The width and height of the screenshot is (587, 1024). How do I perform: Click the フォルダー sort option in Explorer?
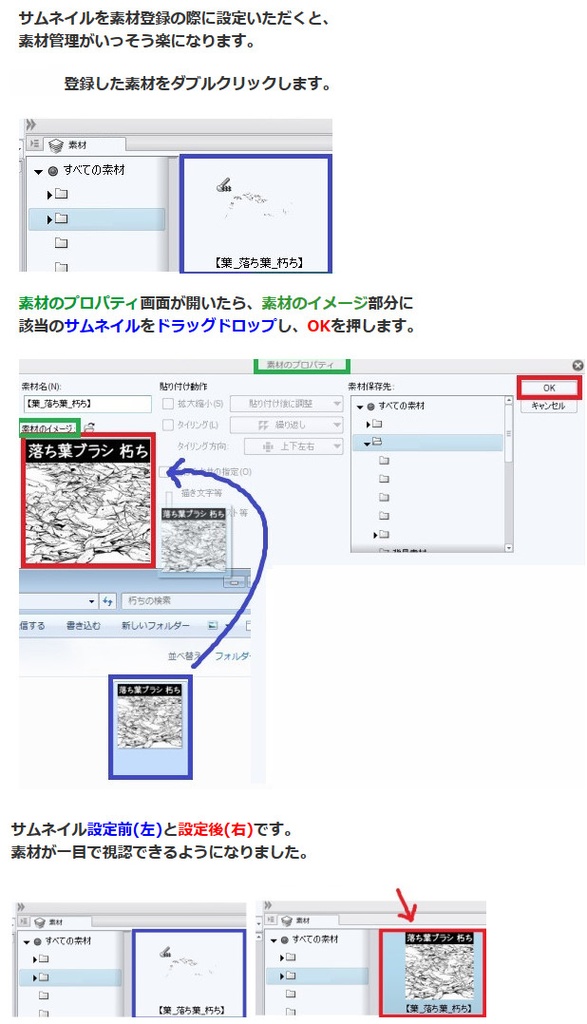point(232,656)
